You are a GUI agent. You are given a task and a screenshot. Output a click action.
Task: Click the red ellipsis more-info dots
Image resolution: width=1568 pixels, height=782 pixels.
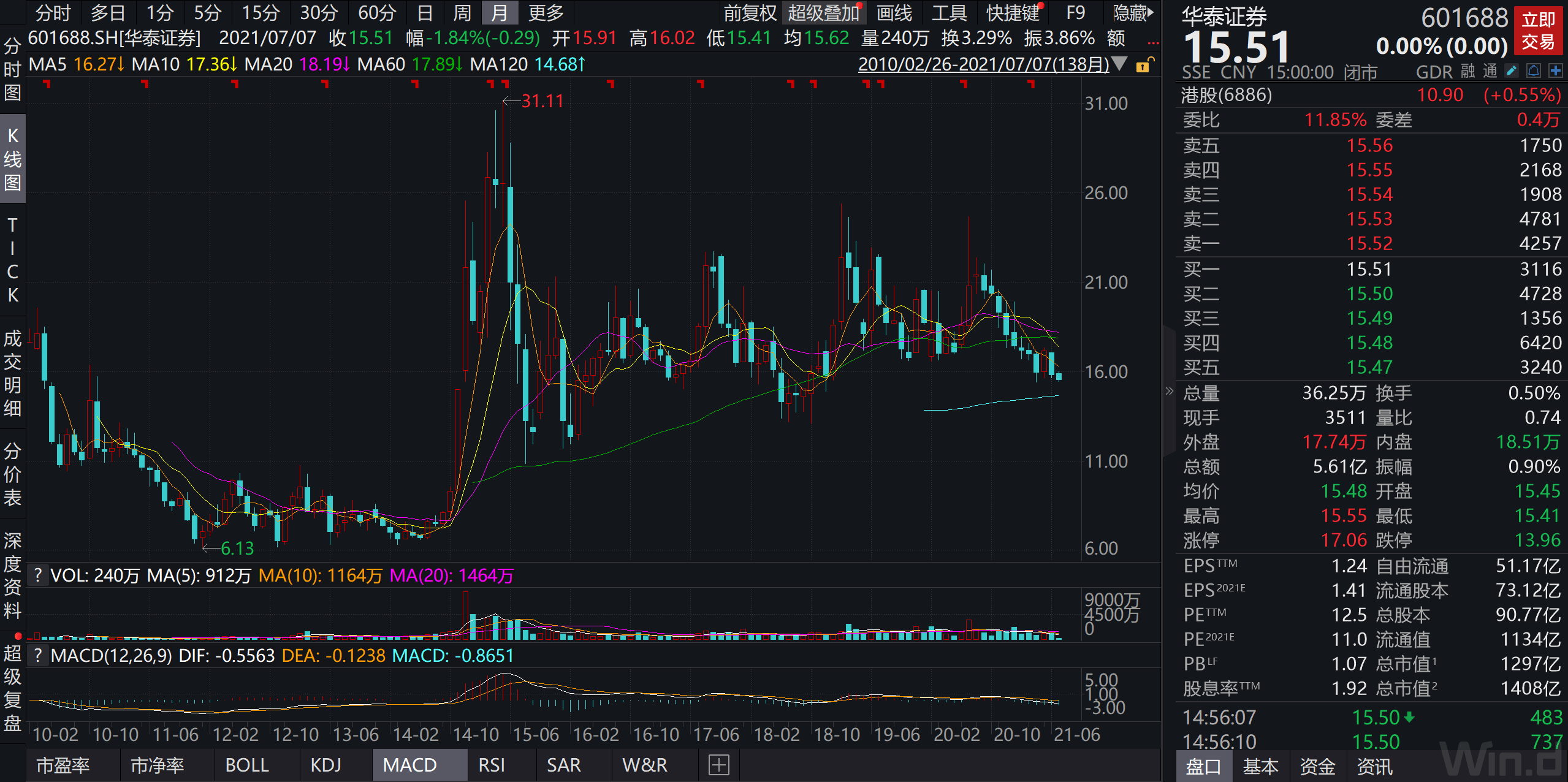[x=1153, y=43]
